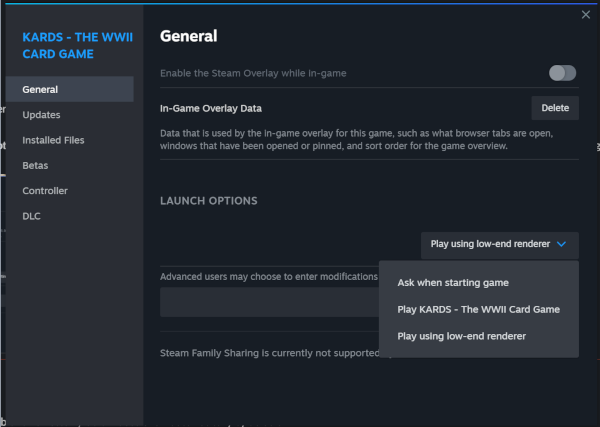Viewport: 600px width, 427px height.
Task: Select the DLC tab
Action: click(32, 216)
